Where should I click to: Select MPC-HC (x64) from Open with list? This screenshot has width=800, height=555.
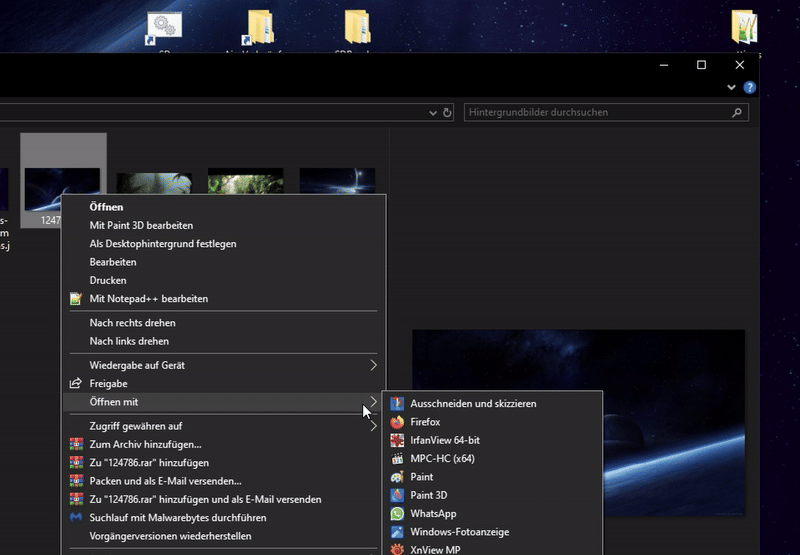[441, 459]
